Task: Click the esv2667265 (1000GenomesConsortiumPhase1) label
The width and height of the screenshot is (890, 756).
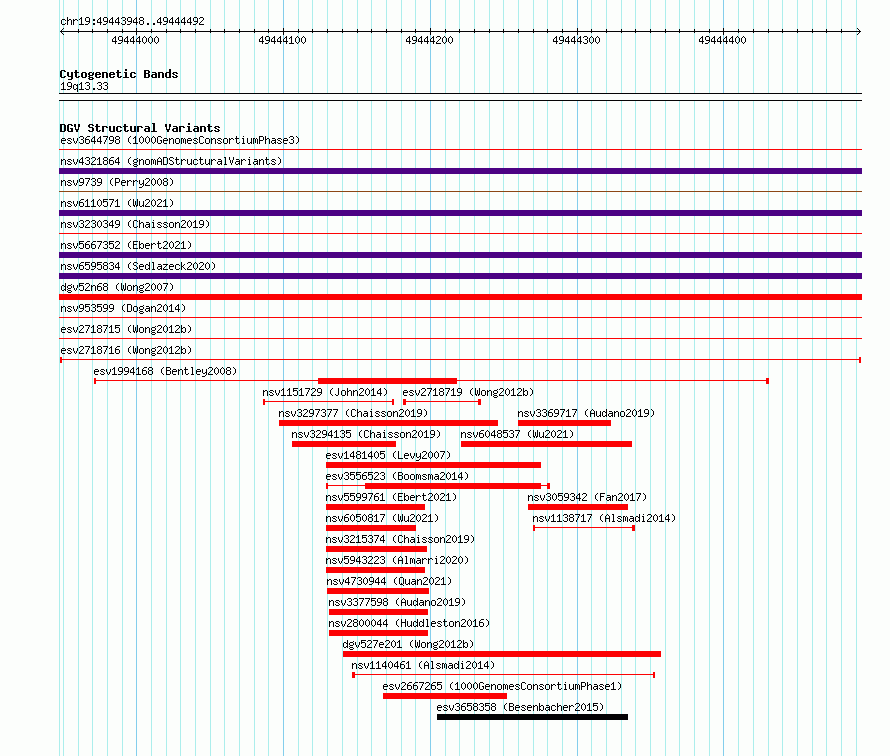Action: pos(502,686)
